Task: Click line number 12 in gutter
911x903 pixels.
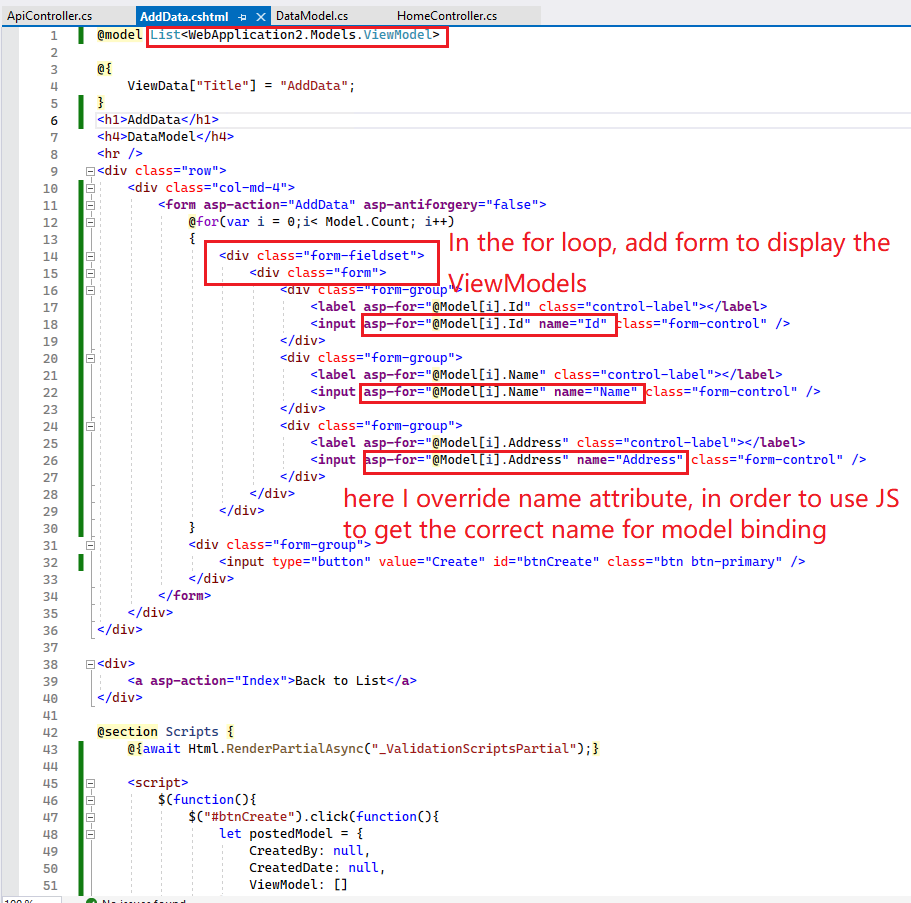Action: tap(51, 223)
